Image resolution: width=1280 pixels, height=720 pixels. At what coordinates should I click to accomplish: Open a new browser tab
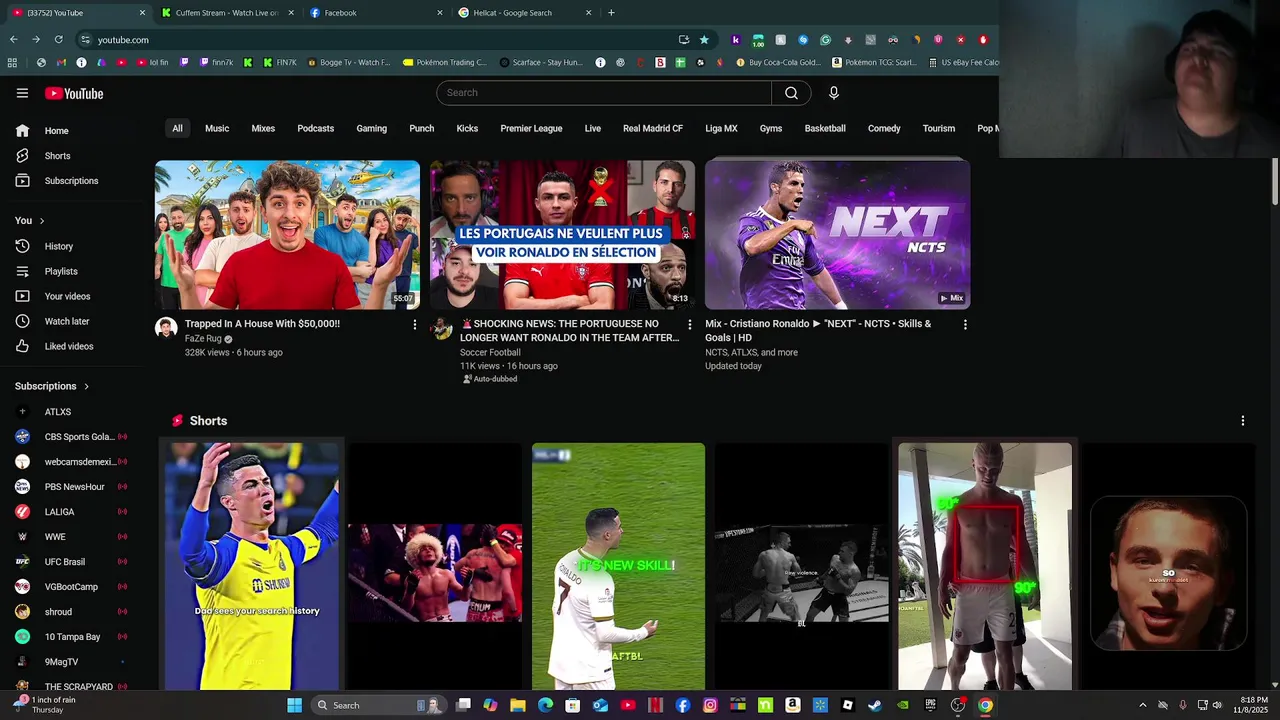tap(611, 13)
